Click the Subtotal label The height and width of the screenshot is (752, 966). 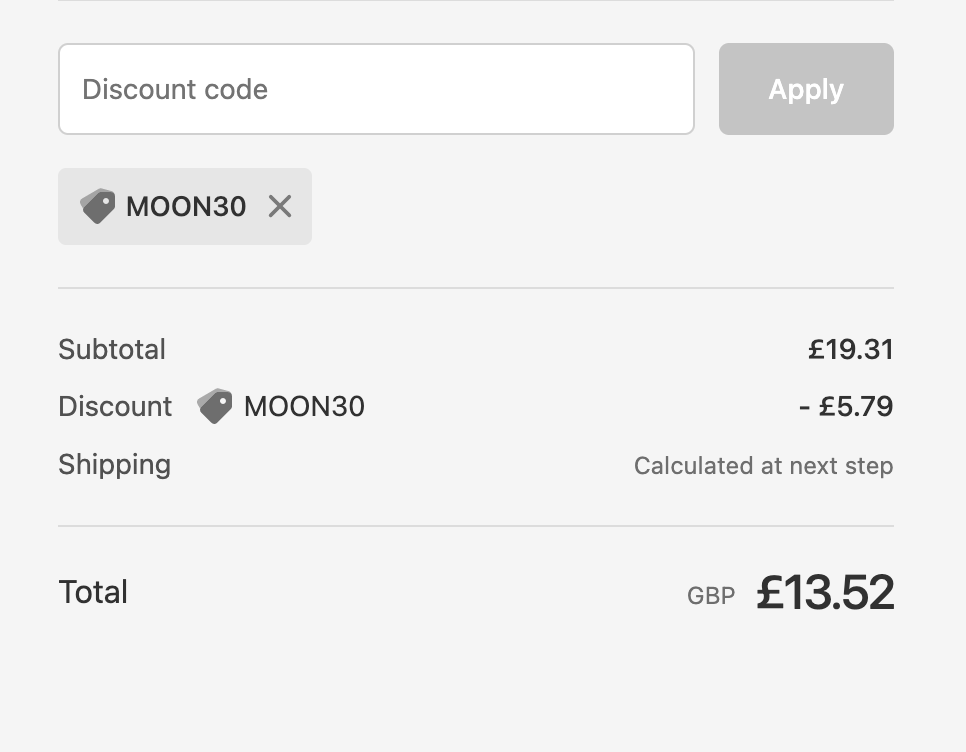pos(112,349)
